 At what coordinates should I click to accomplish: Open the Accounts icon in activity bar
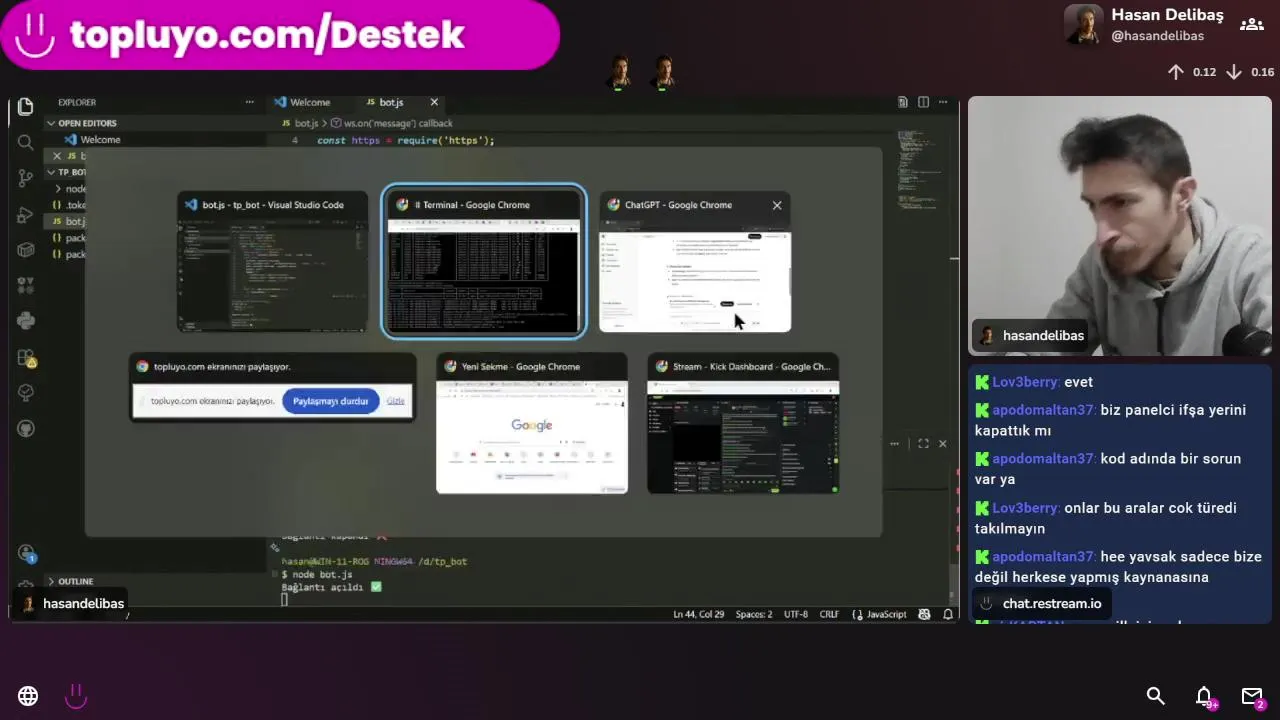pos(26,553)
